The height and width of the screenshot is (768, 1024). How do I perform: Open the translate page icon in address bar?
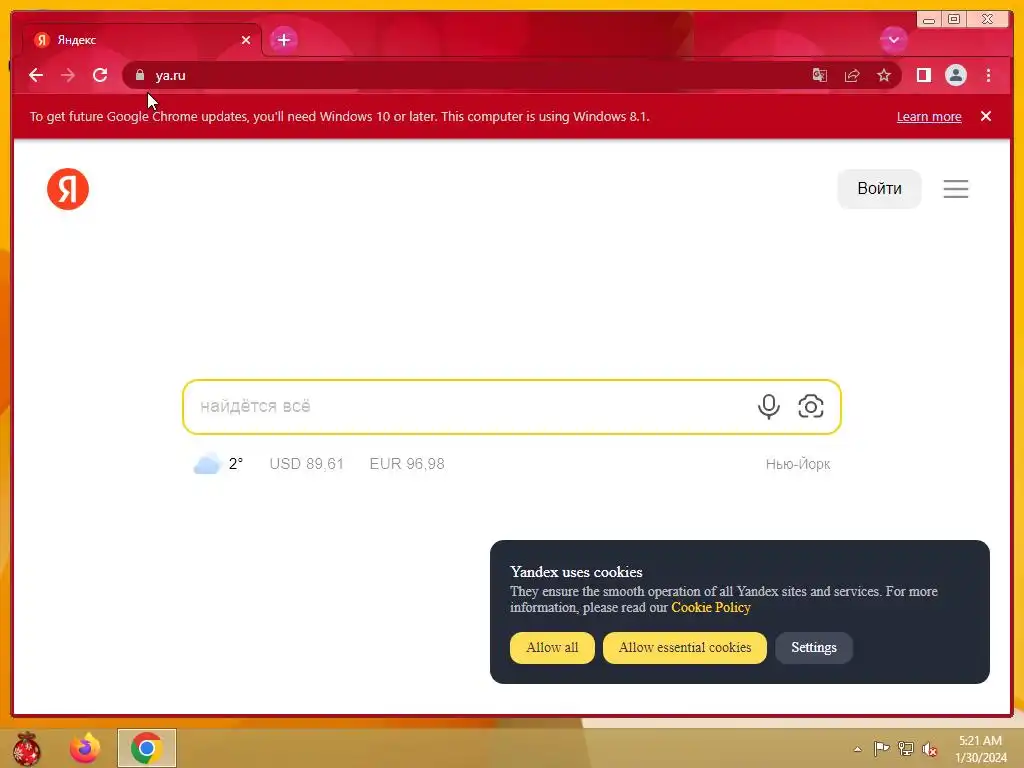click(820, 75)
